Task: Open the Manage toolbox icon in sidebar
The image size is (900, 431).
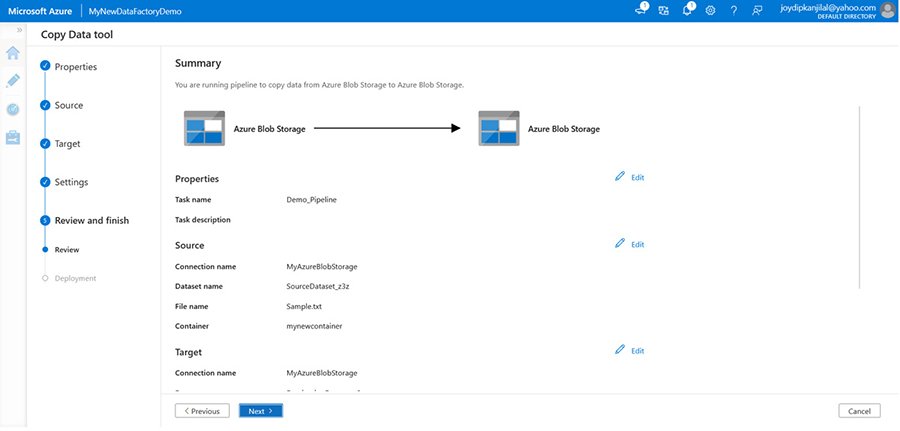Action: pos(13,138)
